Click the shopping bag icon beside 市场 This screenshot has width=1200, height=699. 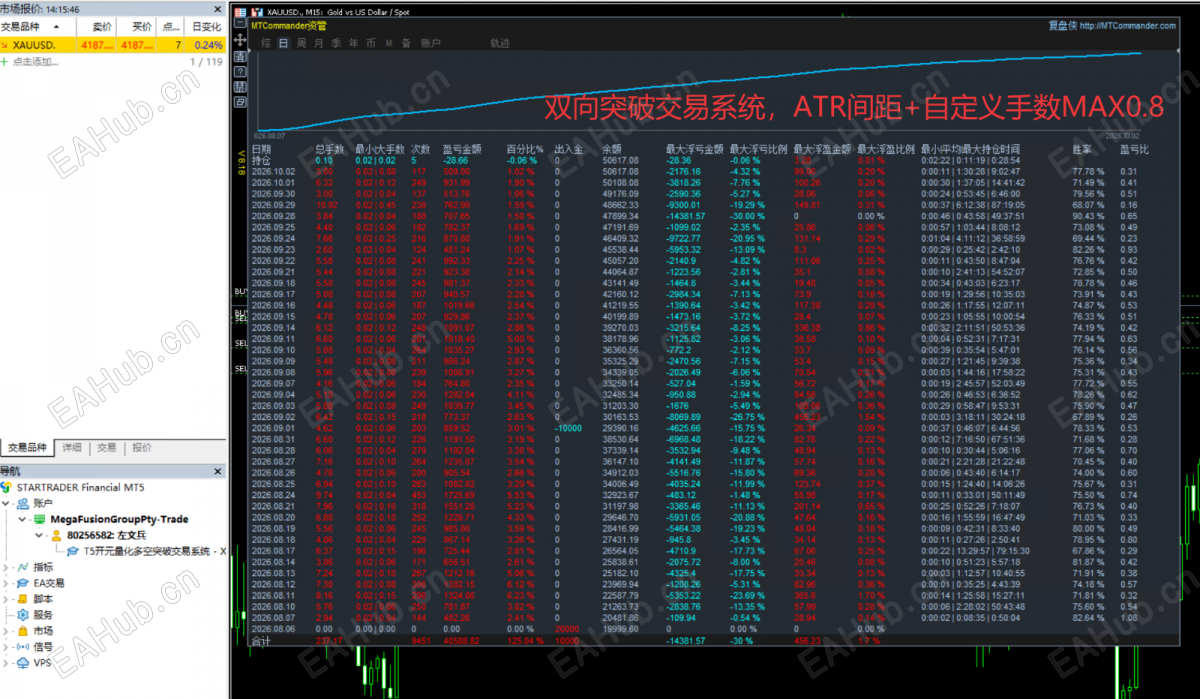coord(23,631)
